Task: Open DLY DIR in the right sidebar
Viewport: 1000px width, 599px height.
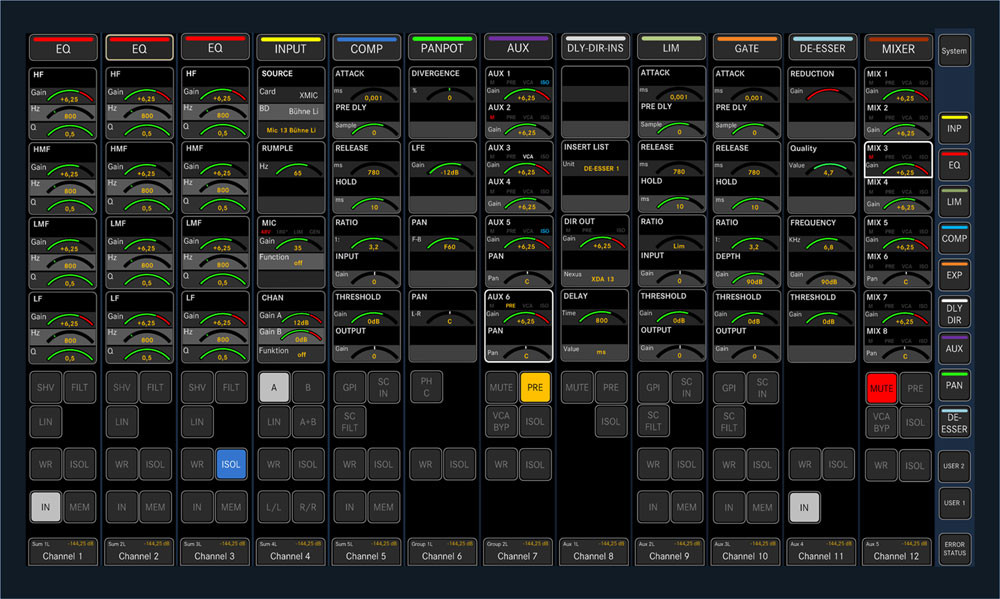Action: click(954, 312)
